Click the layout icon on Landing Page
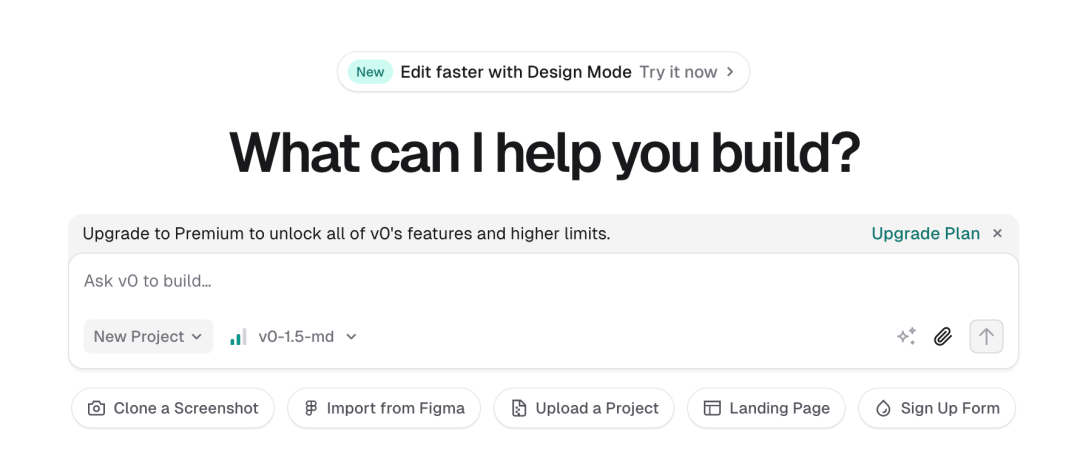The width and height of the screenshot is (1080, 470). (712, 408)
